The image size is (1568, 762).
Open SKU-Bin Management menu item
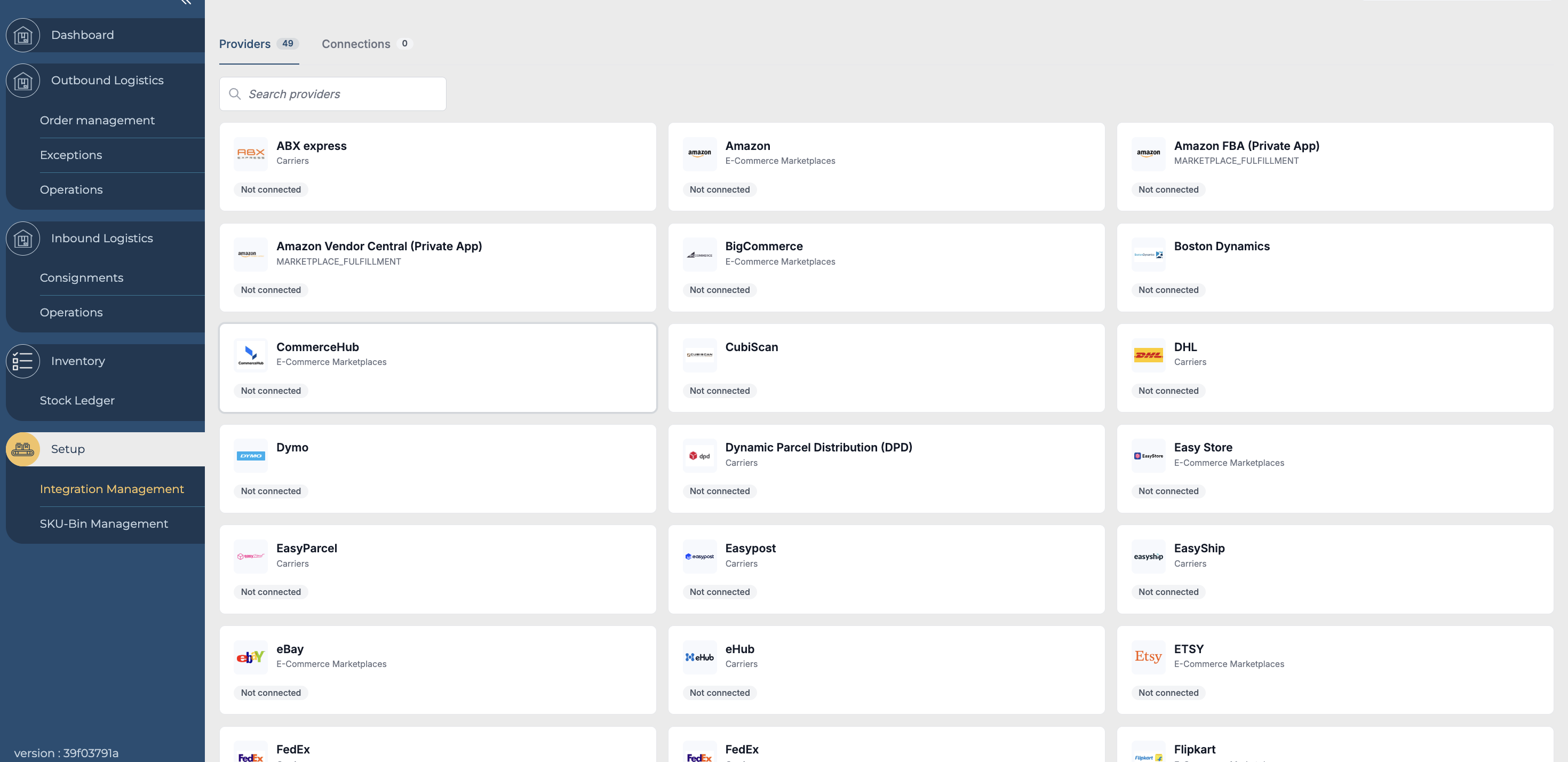[104, 524]
